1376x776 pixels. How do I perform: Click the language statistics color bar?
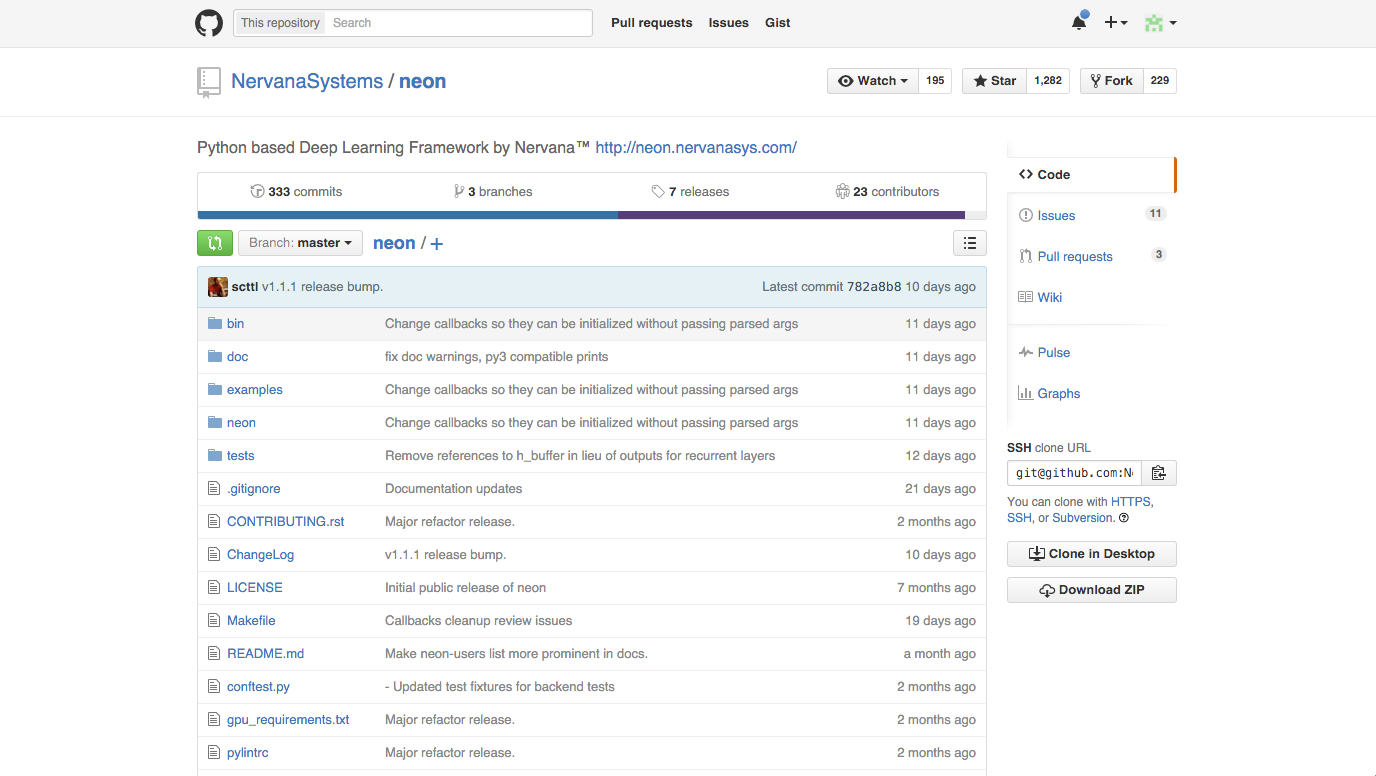(x=592, y=215)
